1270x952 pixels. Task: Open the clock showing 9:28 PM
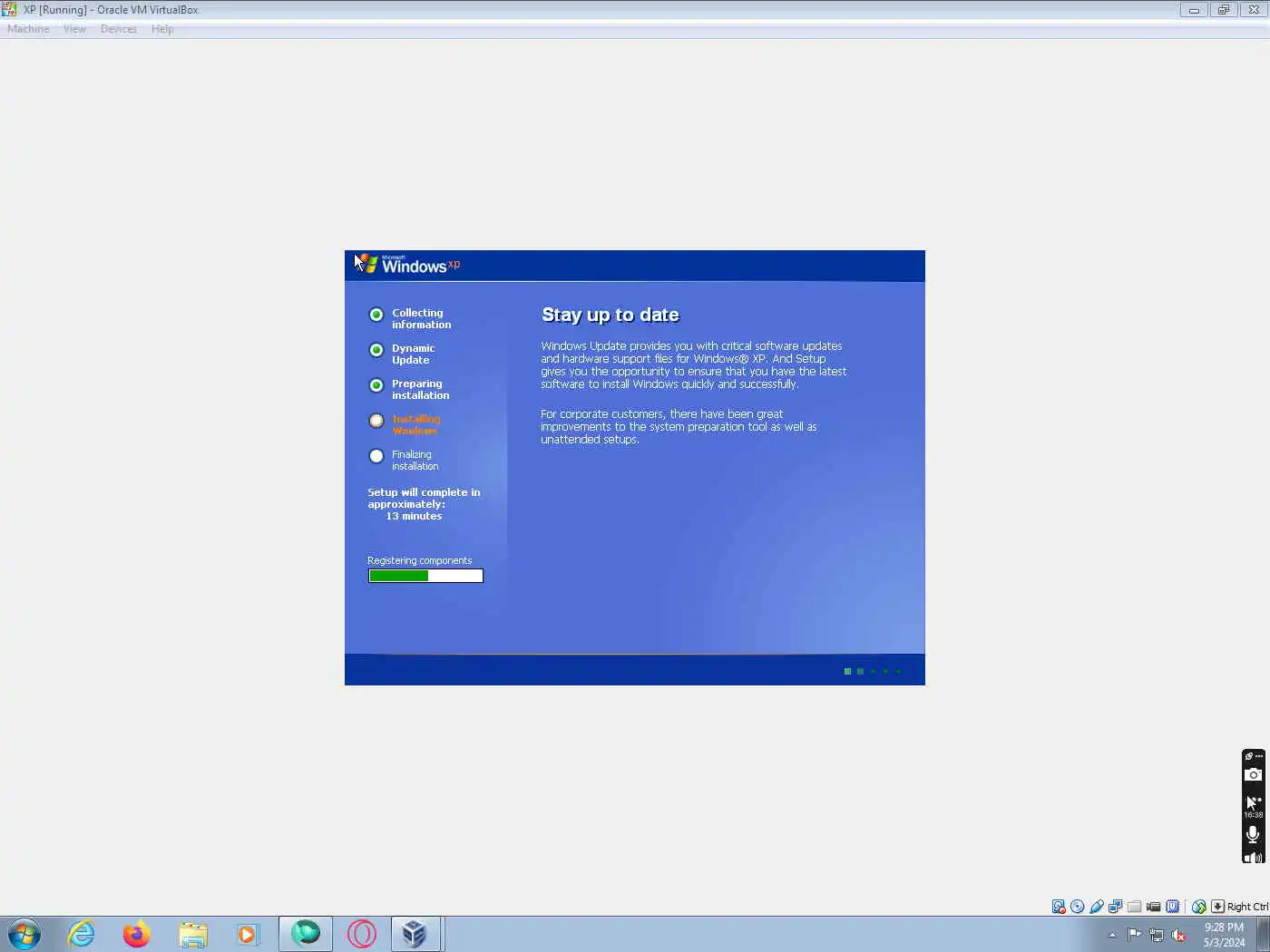pyautogui.click(x=1224, y=935)
